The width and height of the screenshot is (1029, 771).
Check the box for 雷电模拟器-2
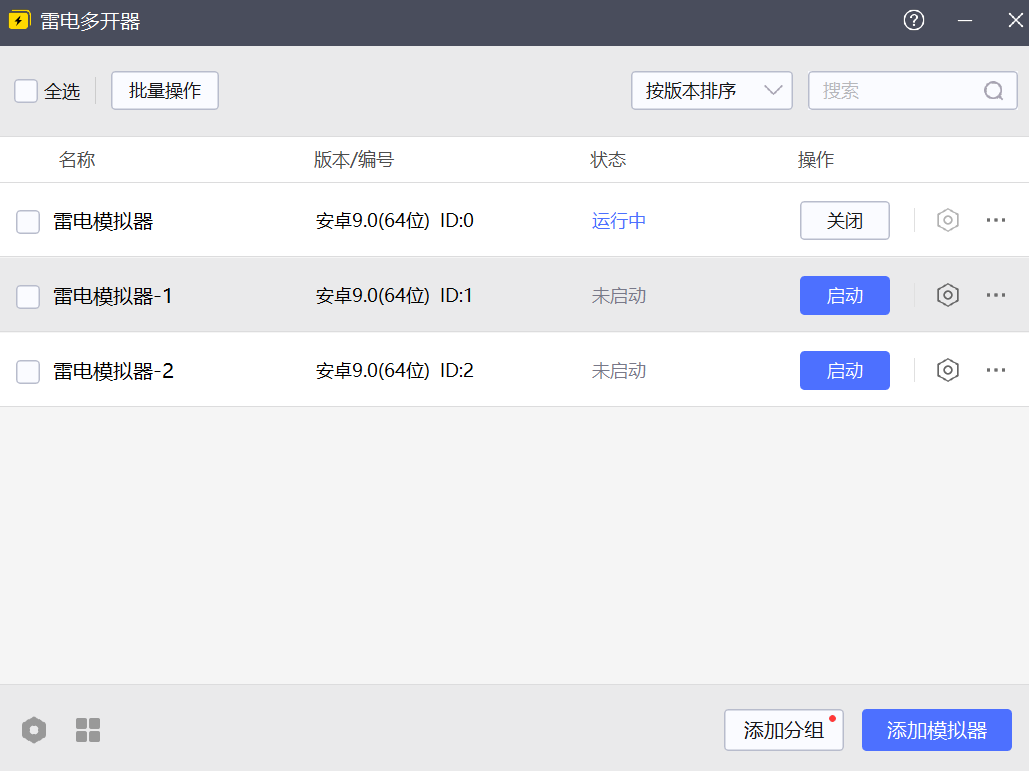28,372
